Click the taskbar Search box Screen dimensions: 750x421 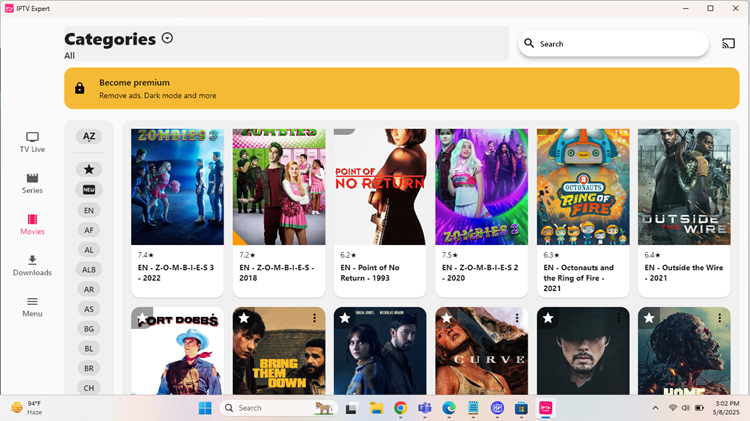[x=279, y=408]
